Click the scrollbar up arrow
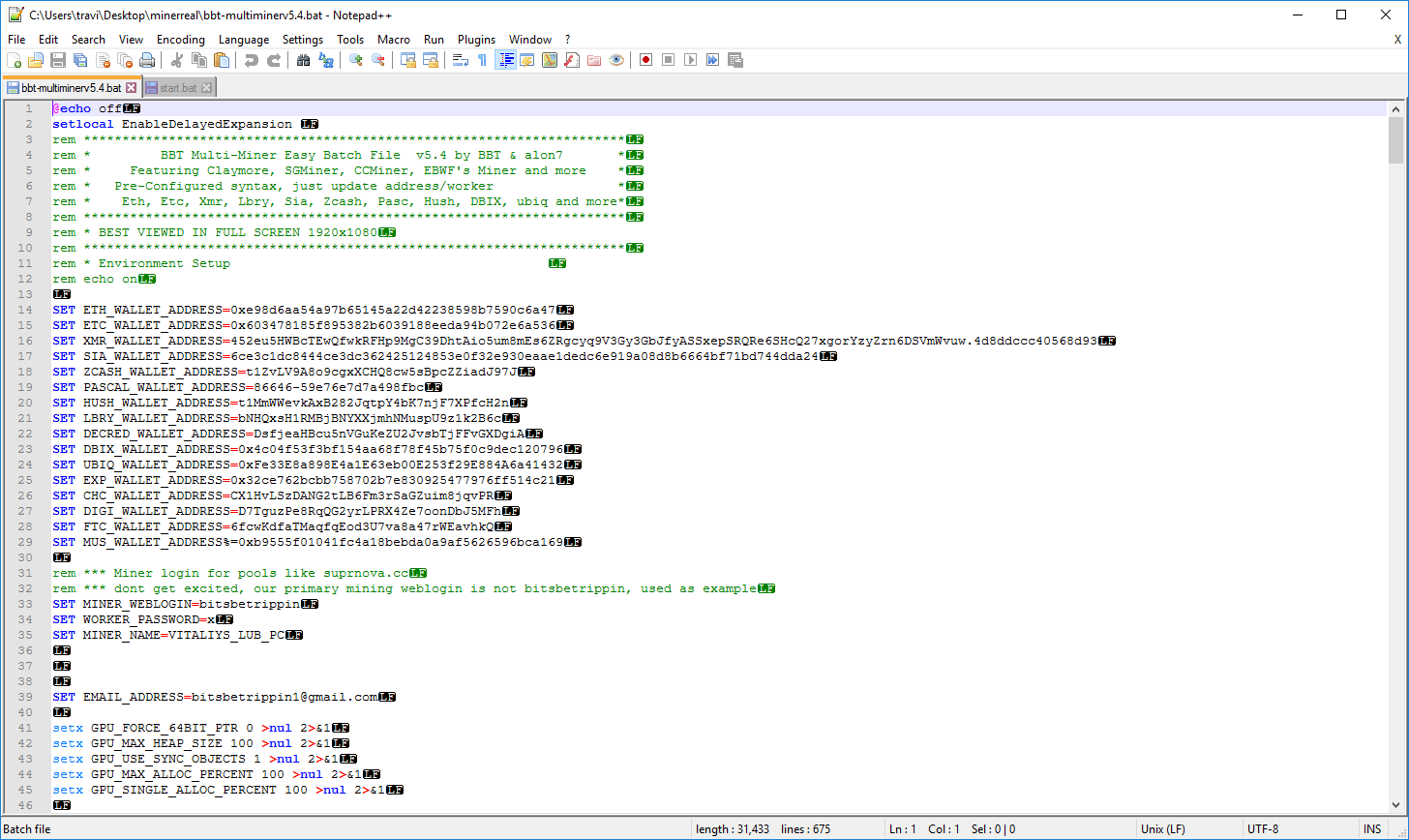The image size is (1409, 840). [1395, 109]
